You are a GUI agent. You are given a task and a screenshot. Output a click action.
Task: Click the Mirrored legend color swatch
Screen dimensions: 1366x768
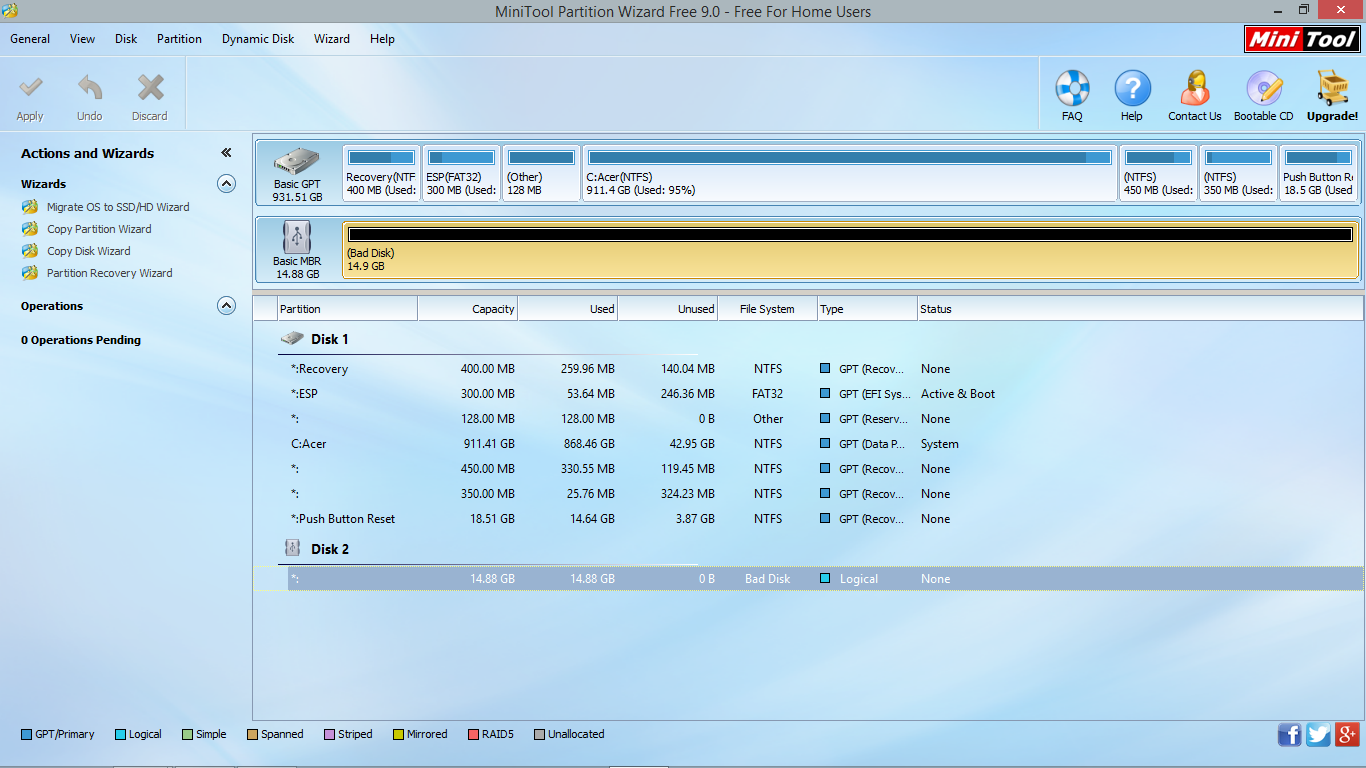tap(398, 734)
